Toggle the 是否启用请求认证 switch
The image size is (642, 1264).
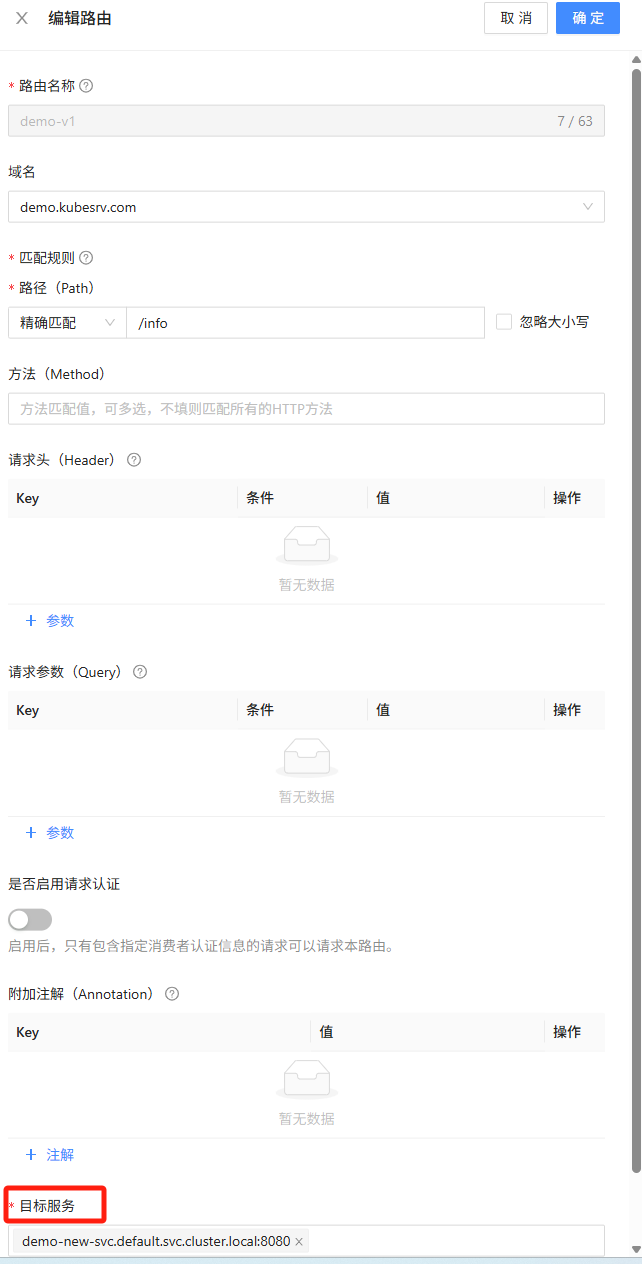(30, 919)
